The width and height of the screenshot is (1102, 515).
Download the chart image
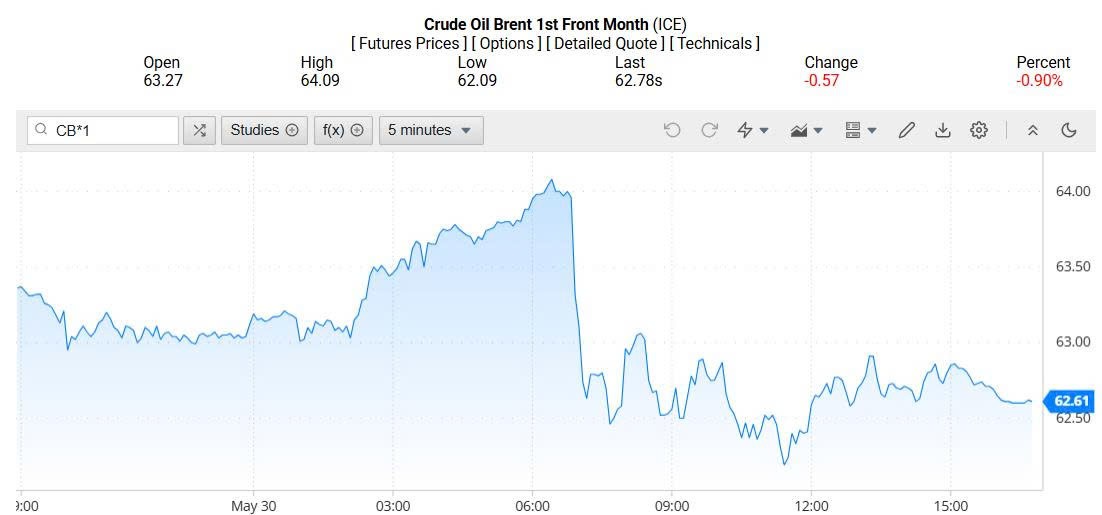point(942,130)
